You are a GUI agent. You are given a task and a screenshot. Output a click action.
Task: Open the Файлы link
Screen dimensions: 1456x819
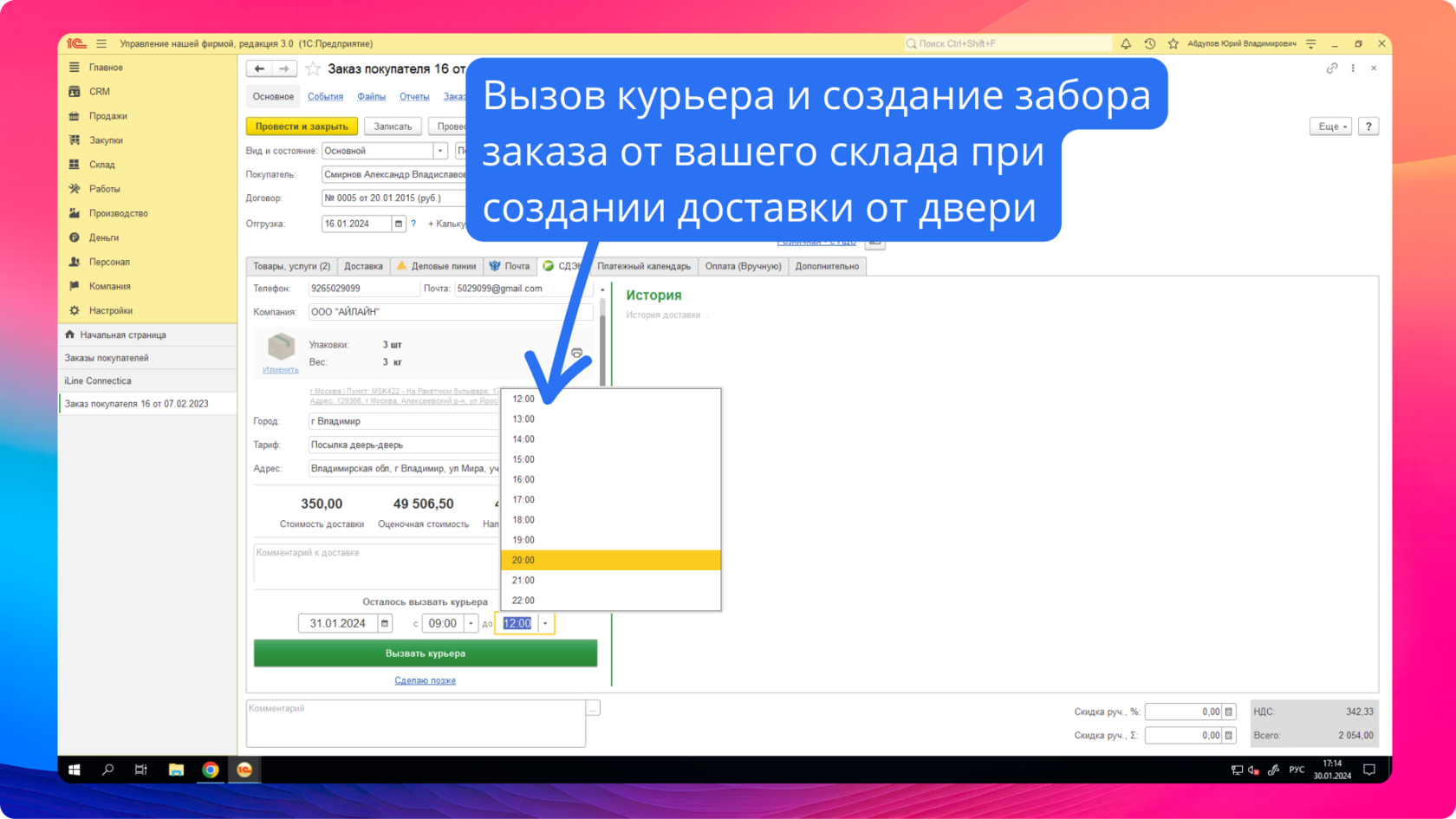point(371,96)
